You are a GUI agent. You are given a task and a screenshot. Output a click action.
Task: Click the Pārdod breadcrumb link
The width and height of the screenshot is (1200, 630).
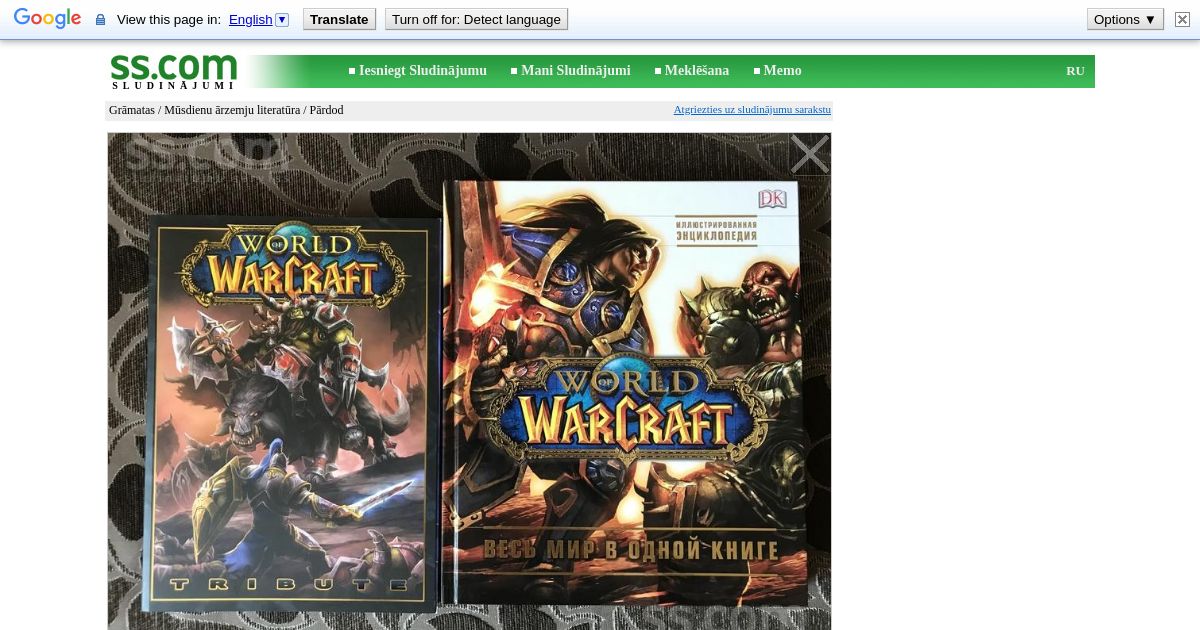pyautogui.click(x=326, y=110)
